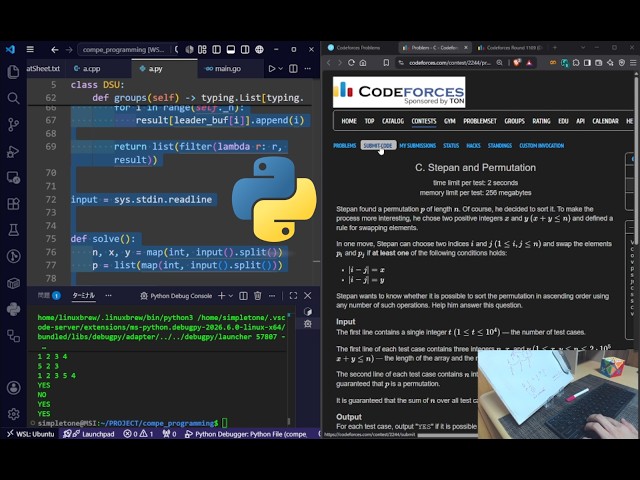Open the browser extensions puzzle icon
The image size is (640, 480).
click(x=576, y=62)
